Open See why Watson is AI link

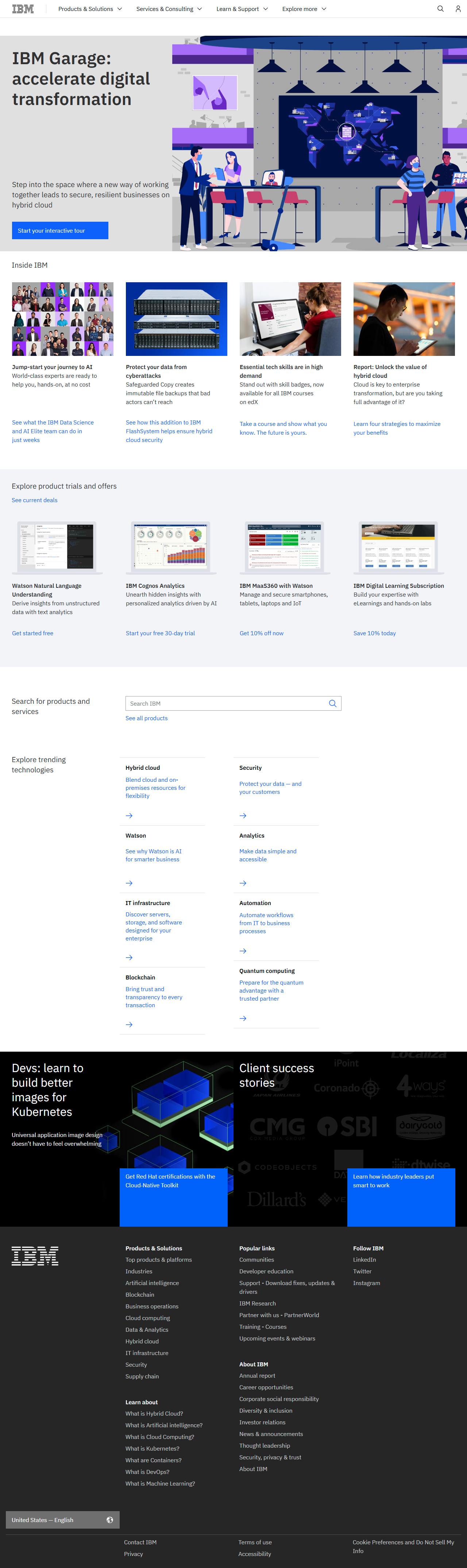[154, 855]
